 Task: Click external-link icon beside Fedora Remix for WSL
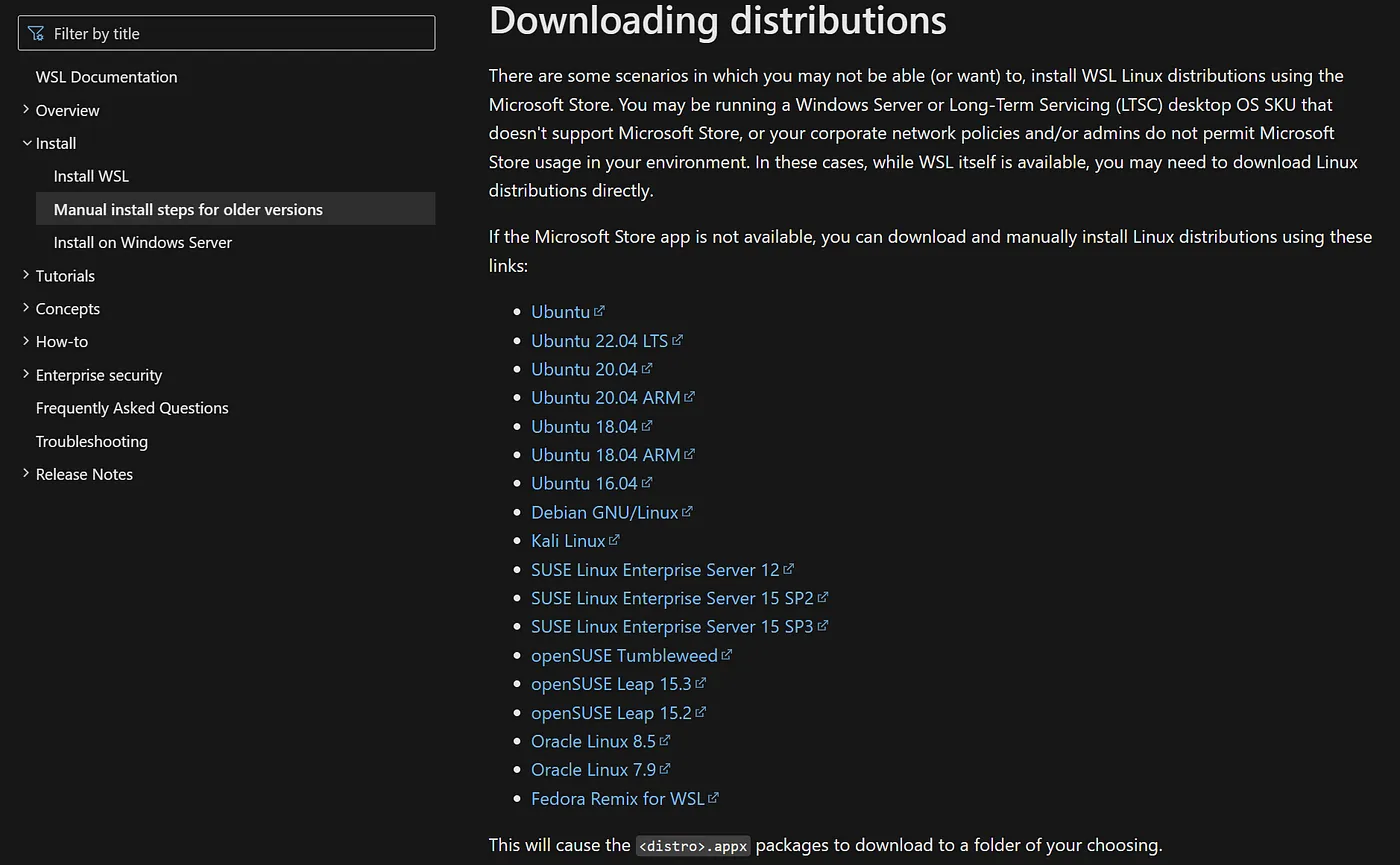point(713,798)
